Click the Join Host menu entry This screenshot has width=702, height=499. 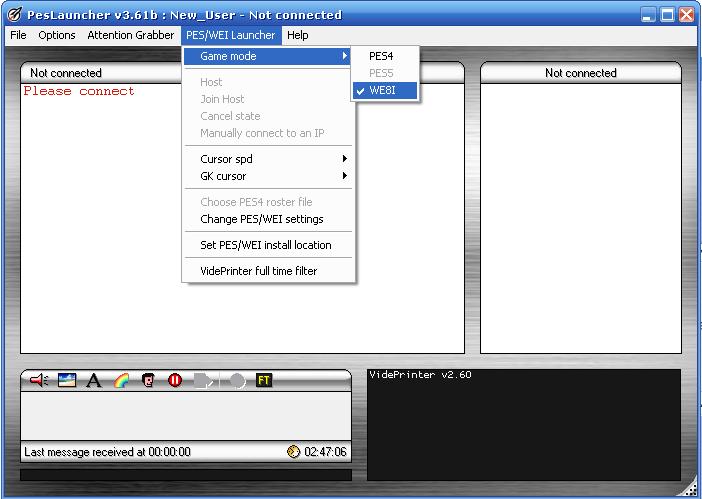point(267,99)
